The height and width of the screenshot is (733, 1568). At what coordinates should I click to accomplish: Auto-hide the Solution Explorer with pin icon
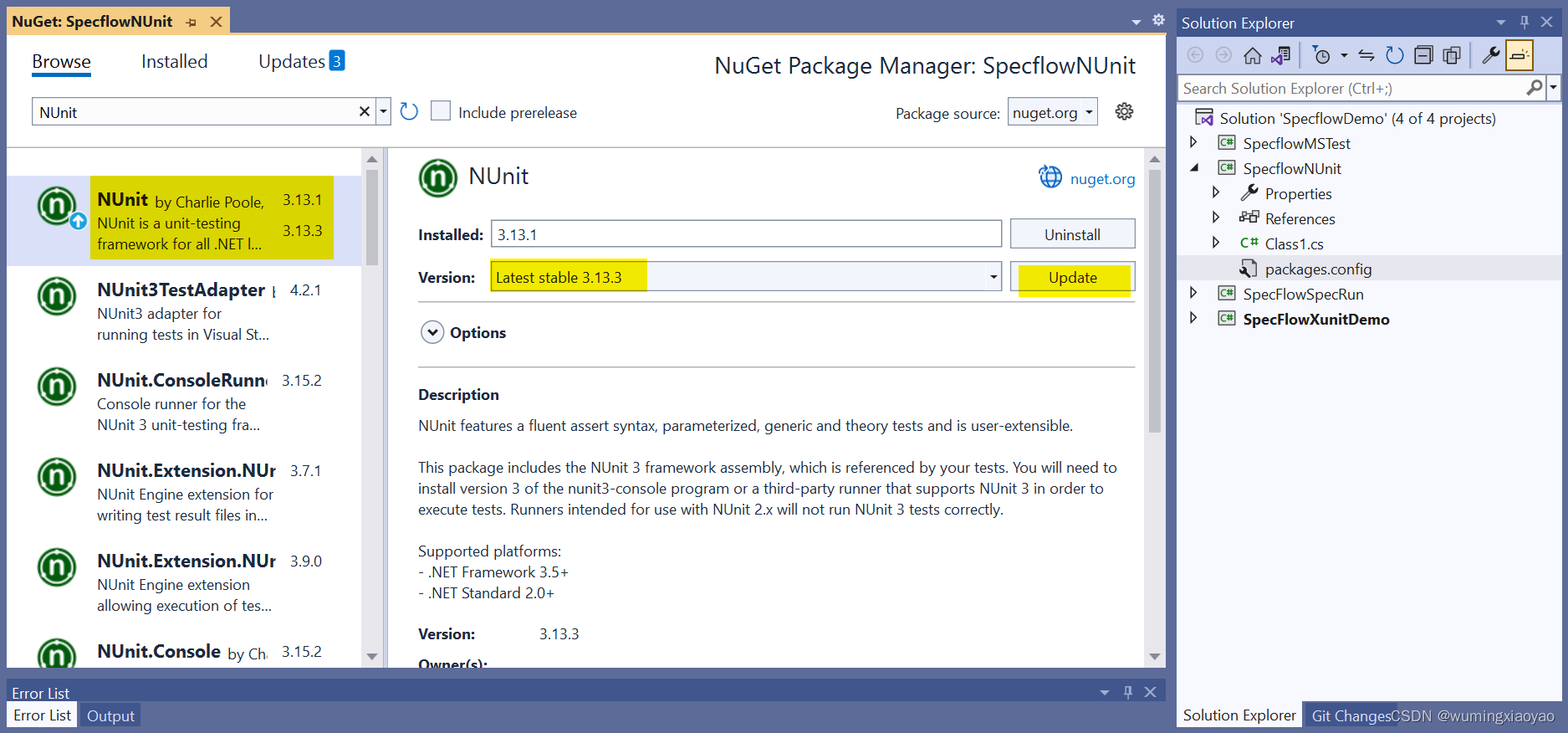click(1525, 23)
